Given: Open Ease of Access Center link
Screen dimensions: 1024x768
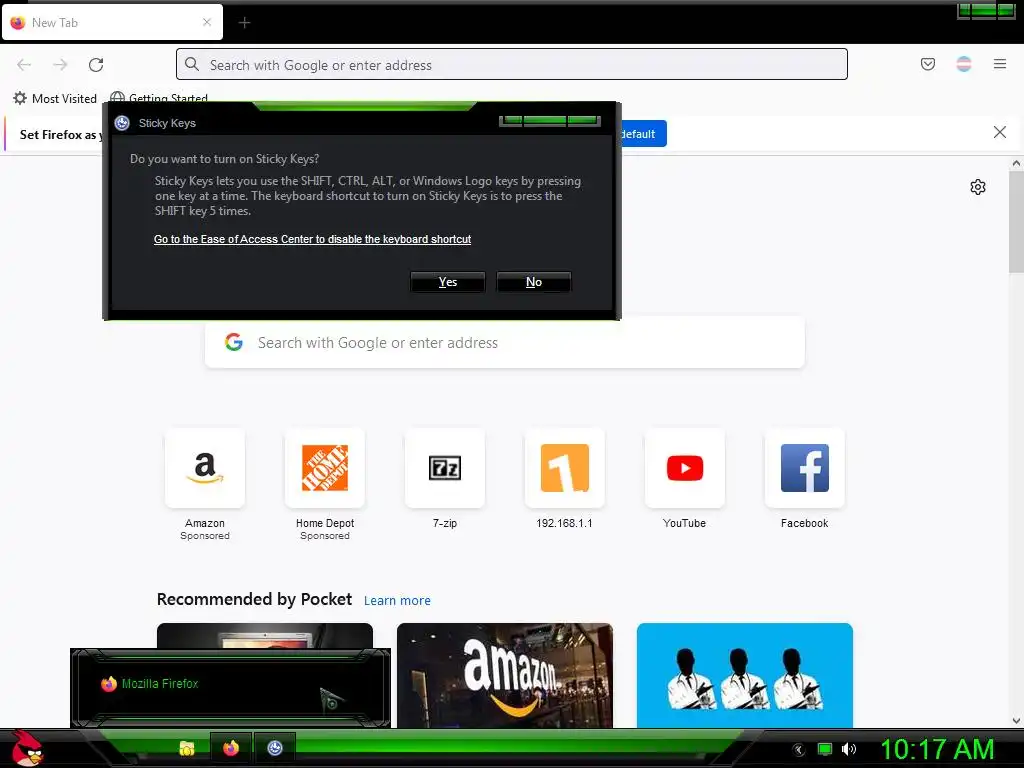Looking at the screenshot, I should click(x=312, y=239).
